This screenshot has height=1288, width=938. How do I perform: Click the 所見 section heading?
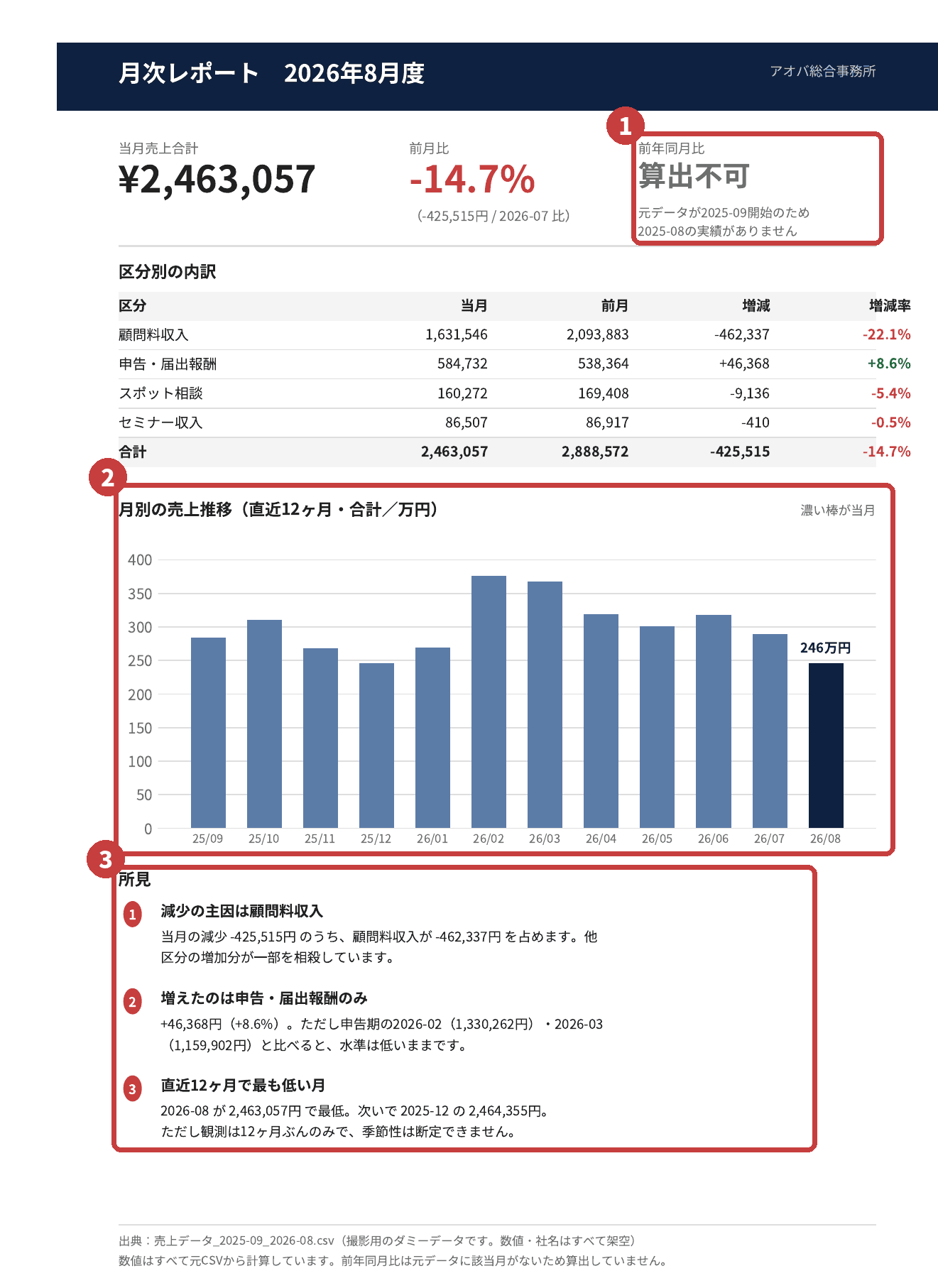134,880
